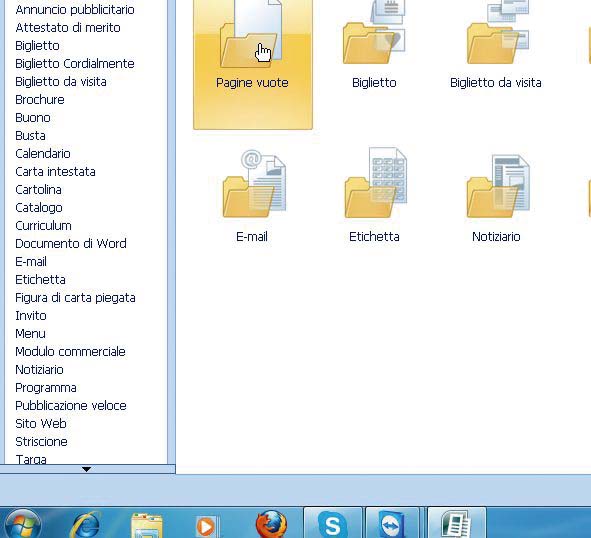
Task: Select Pubblicazione veloce in the list
Action: tap(71, 406)
